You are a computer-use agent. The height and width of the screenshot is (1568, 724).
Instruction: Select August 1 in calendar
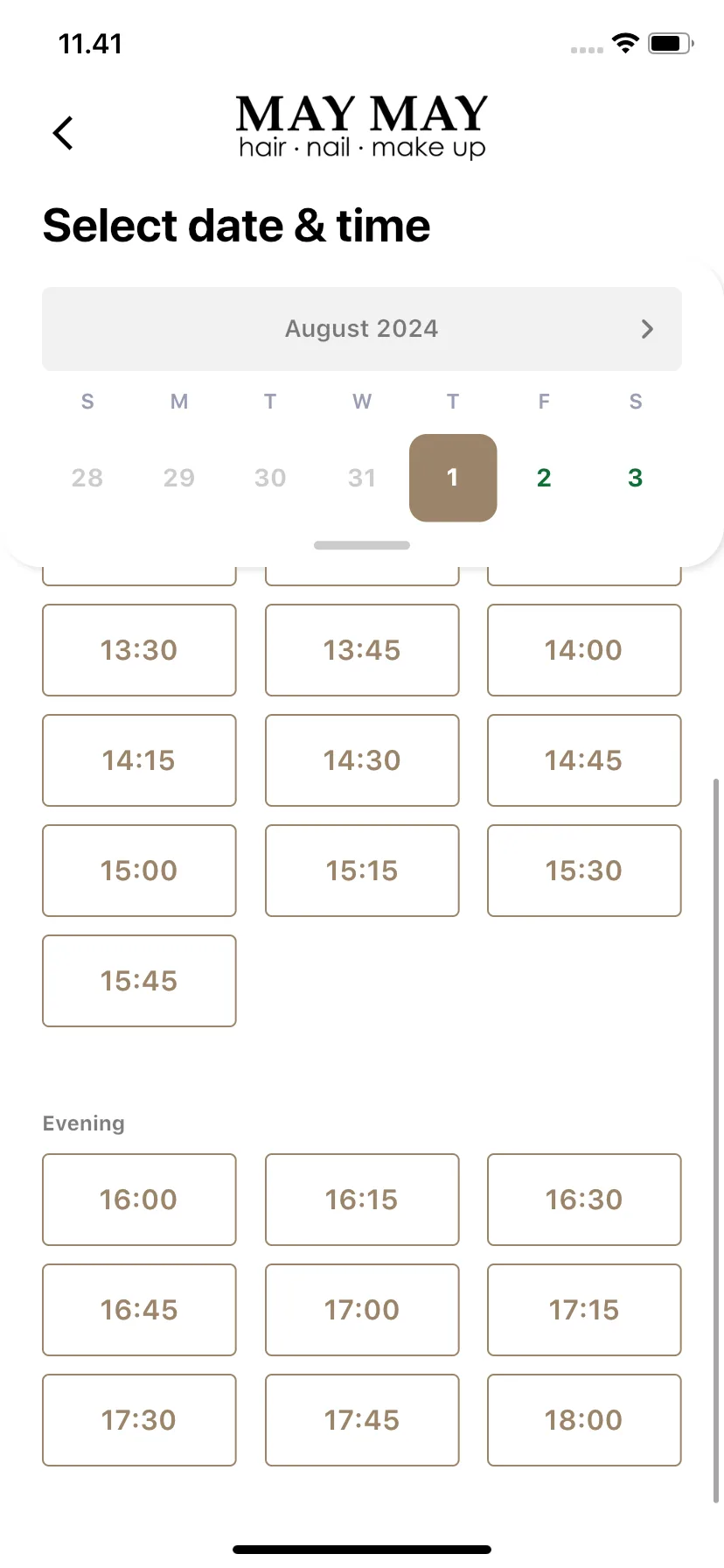click(453, 478)
